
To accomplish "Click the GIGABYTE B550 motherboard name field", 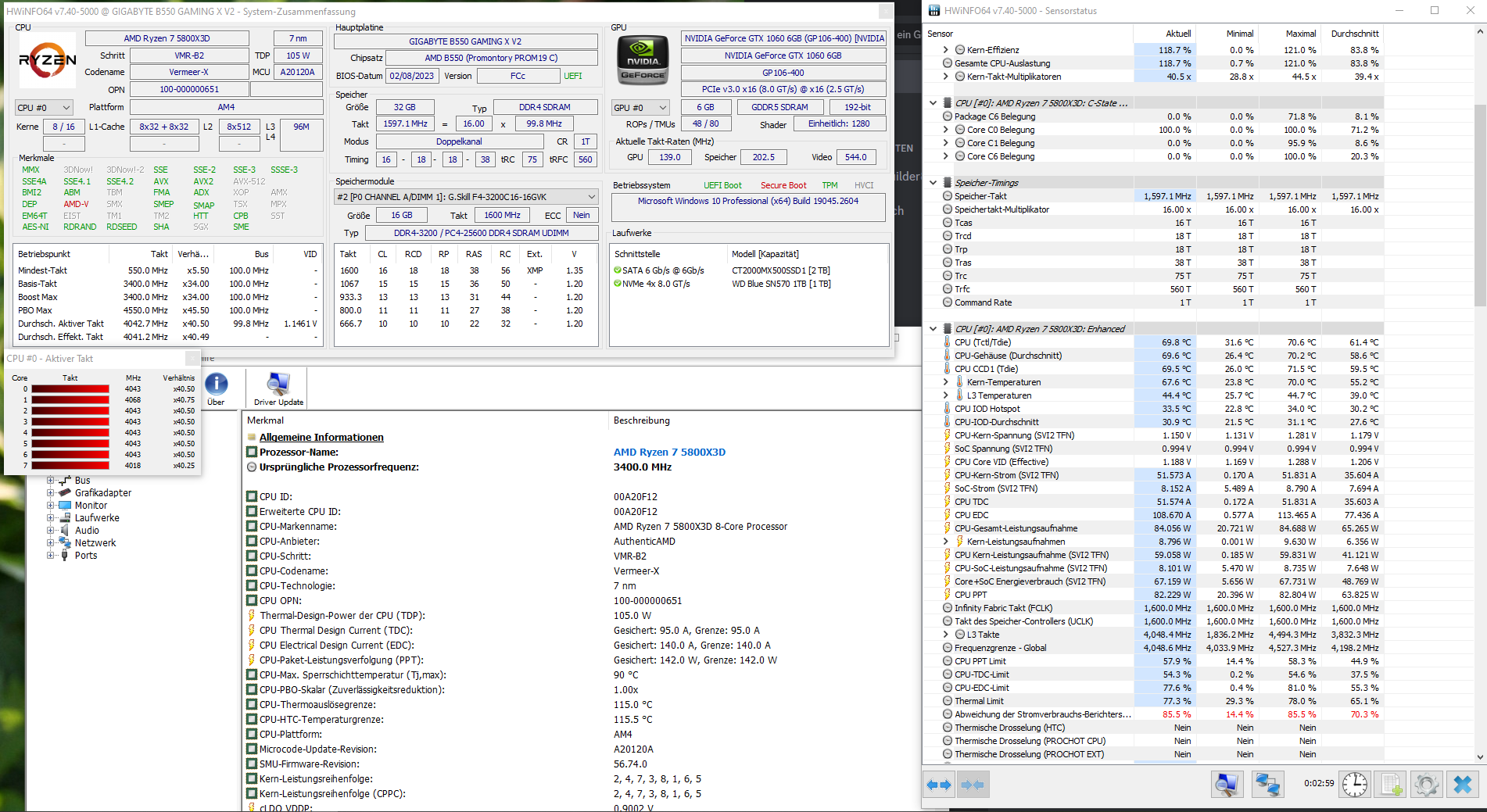I will tap(465, 41).
